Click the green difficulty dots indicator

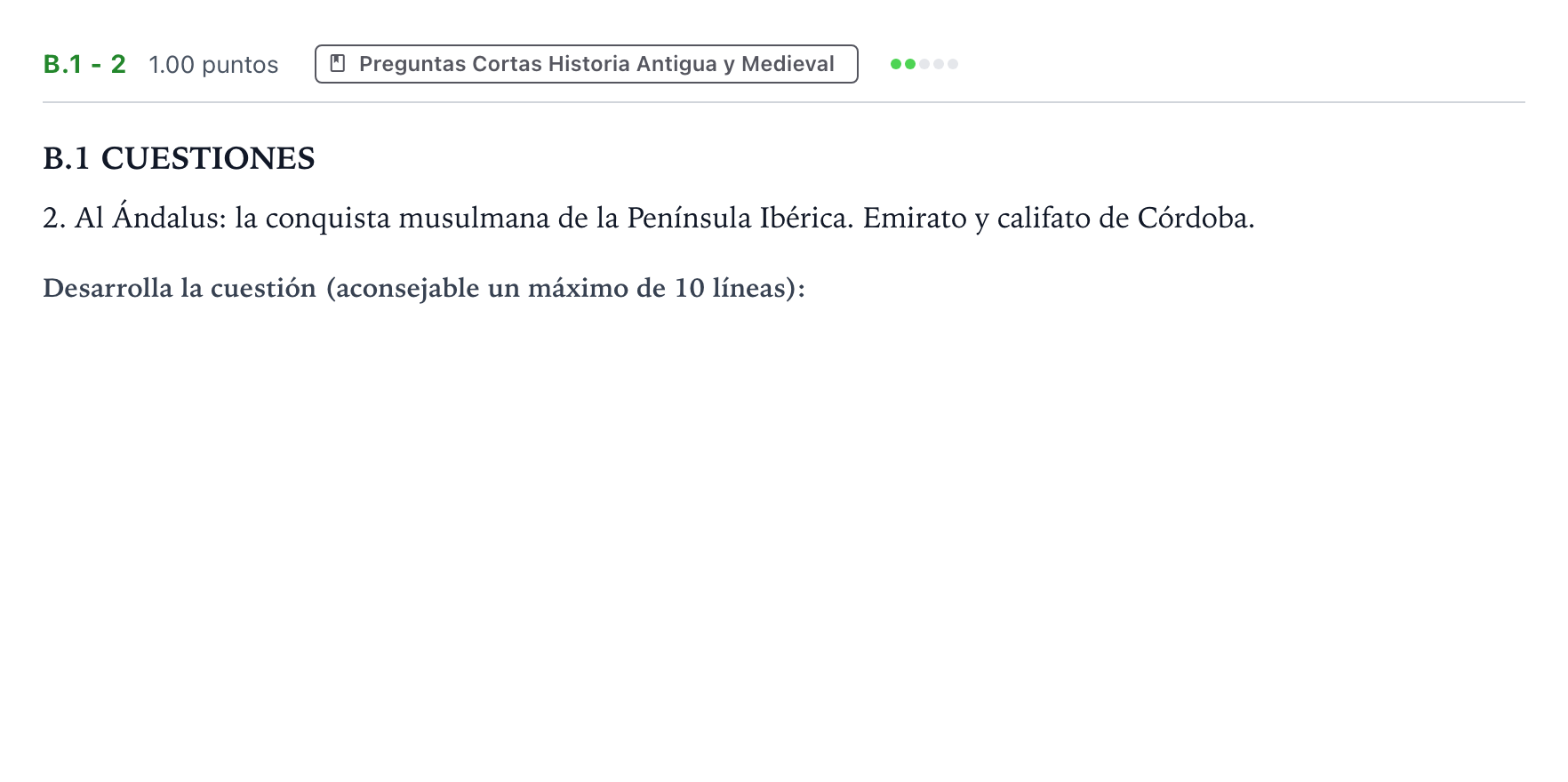(924, 64)
